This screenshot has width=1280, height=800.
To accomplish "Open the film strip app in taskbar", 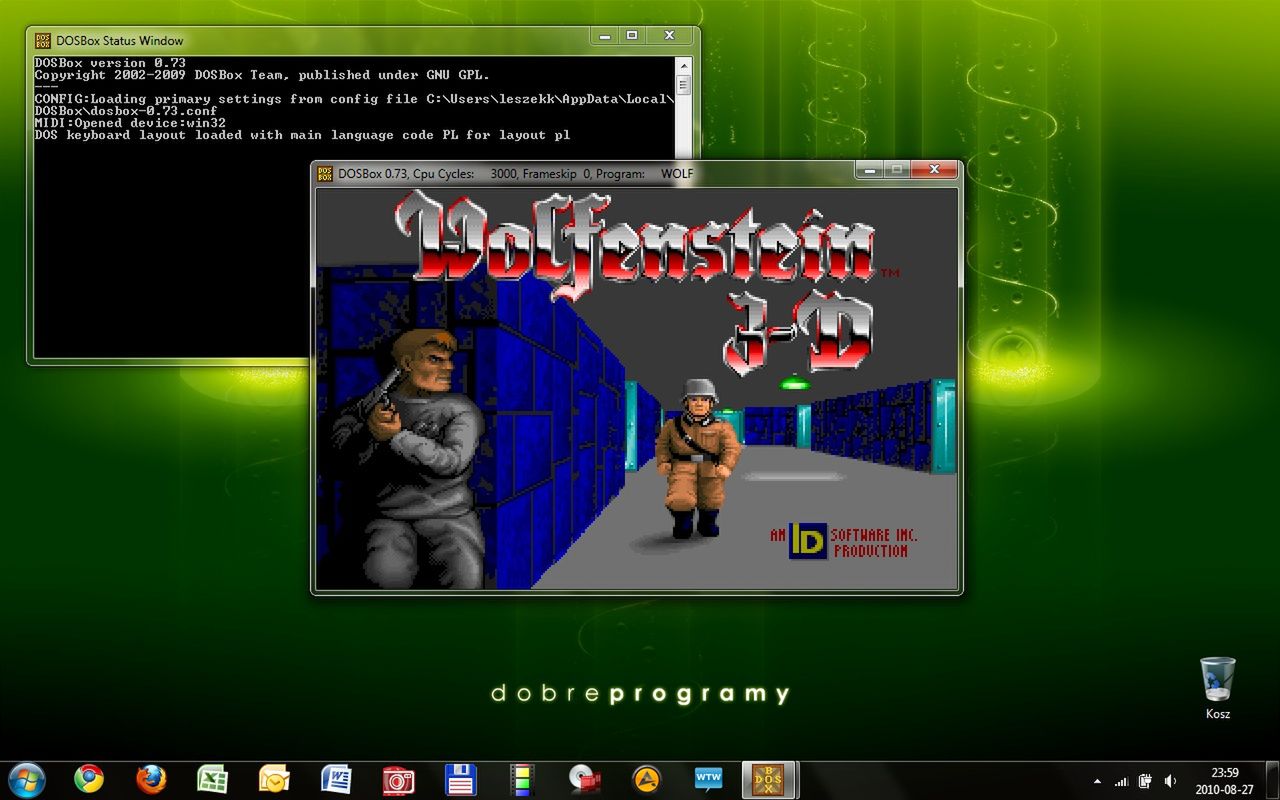I will [x=522, y=779].
